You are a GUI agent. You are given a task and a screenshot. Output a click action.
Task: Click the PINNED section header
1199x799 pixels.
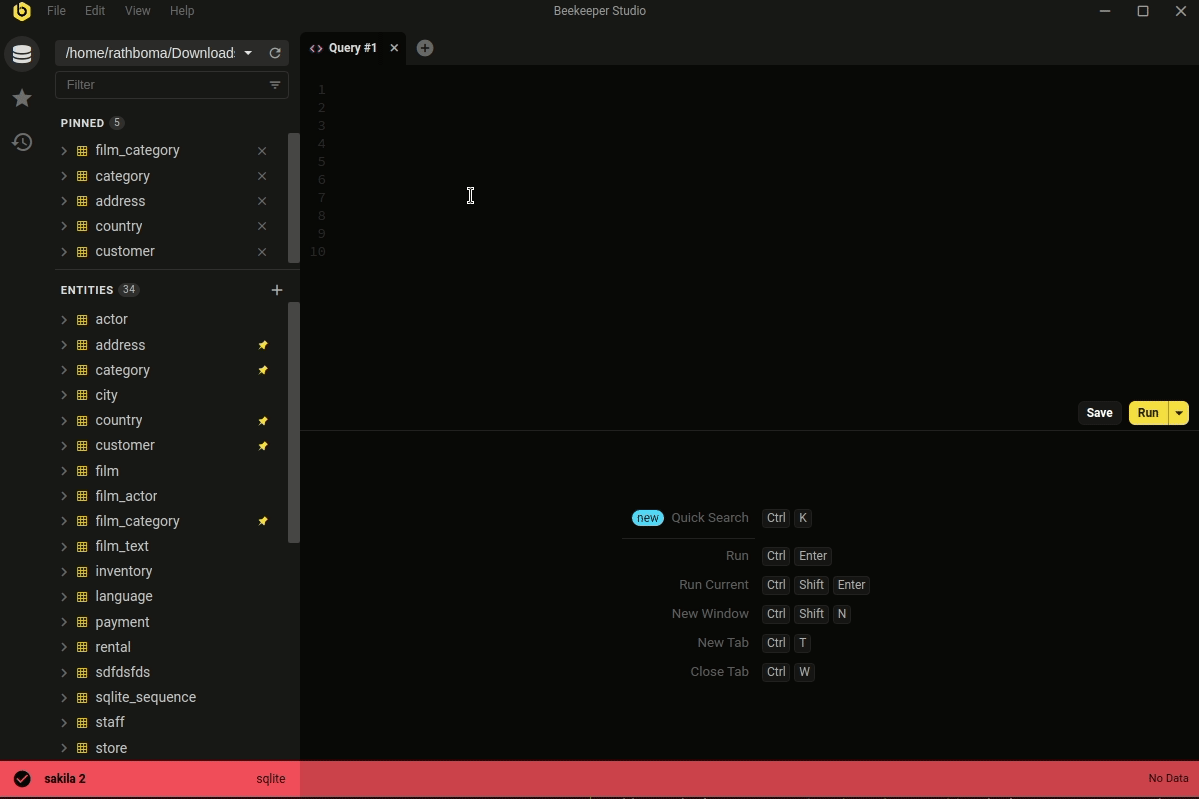(x=83, y=123)
